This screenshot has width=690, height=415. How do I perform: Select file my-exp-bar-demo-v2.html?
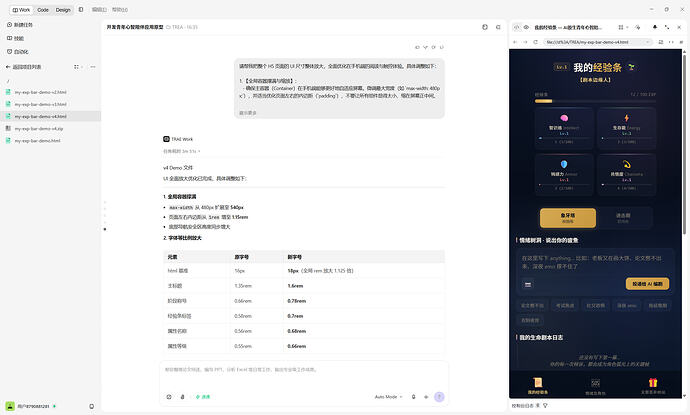40,92
